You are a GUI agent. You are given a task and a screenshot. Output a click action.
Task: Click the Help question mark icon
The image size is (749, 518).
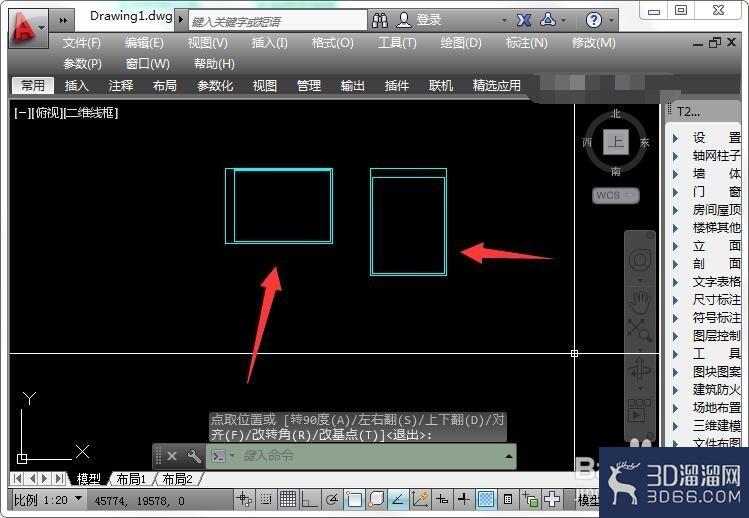point(594,20)
